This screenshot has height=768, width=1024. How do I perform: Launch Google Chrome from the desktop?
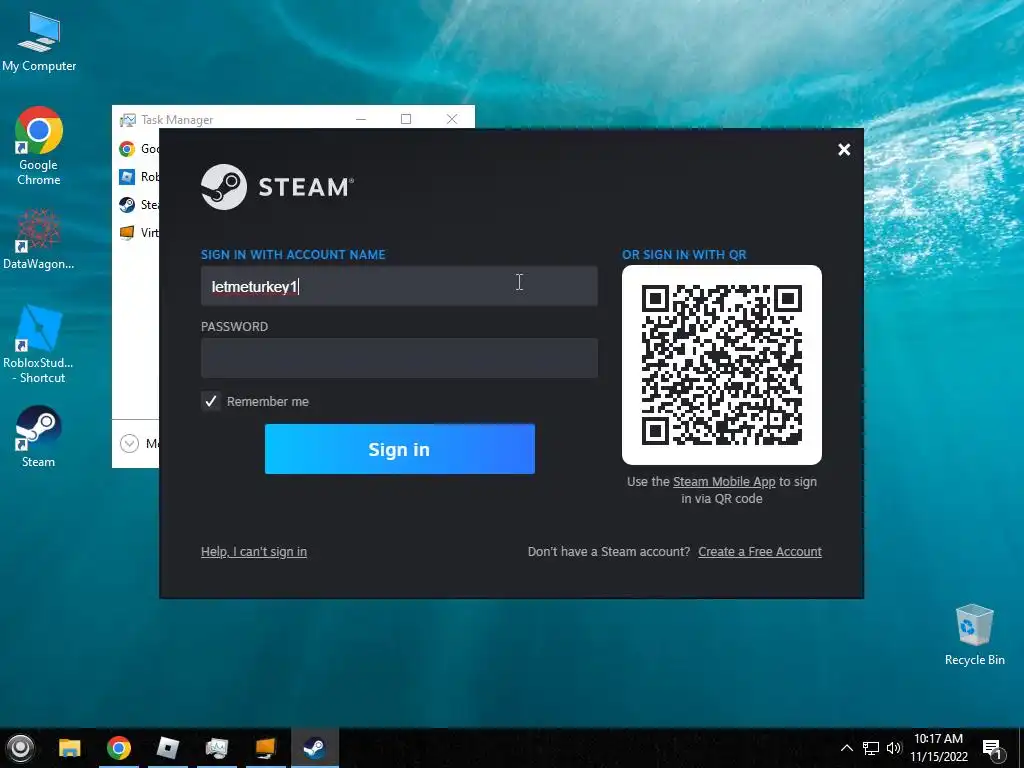tap(39, 145)
